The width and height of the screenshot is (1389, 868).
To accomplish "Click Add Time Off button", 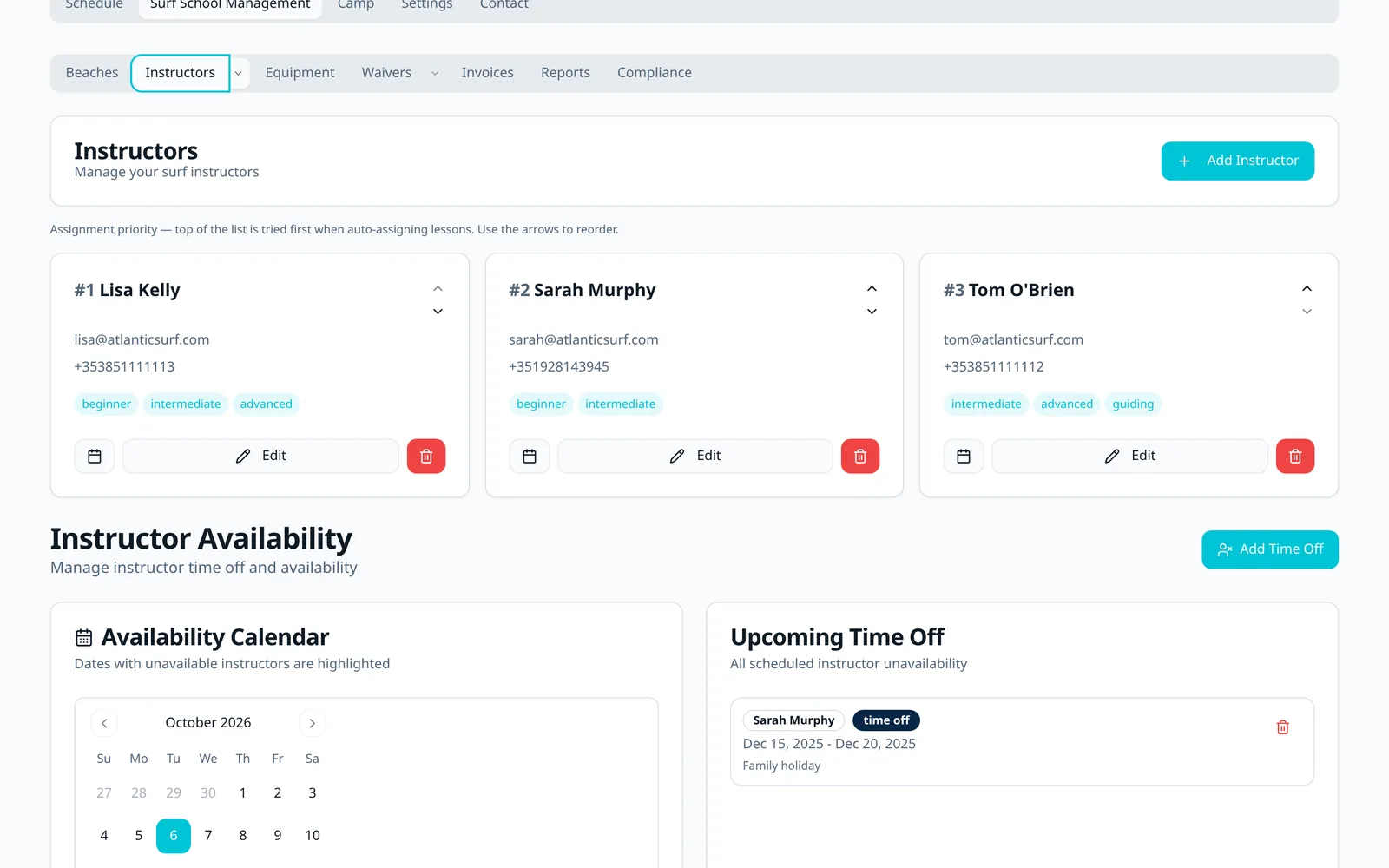I will [1270, 549].
